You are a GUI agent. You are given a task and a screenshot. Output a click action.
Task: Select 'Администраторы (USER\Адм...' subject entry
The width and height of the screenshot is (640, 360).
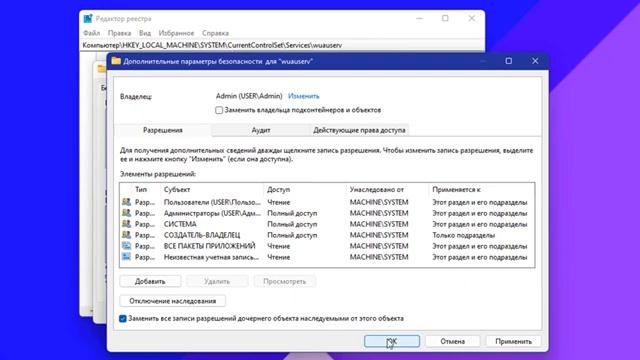pos(212,213)
